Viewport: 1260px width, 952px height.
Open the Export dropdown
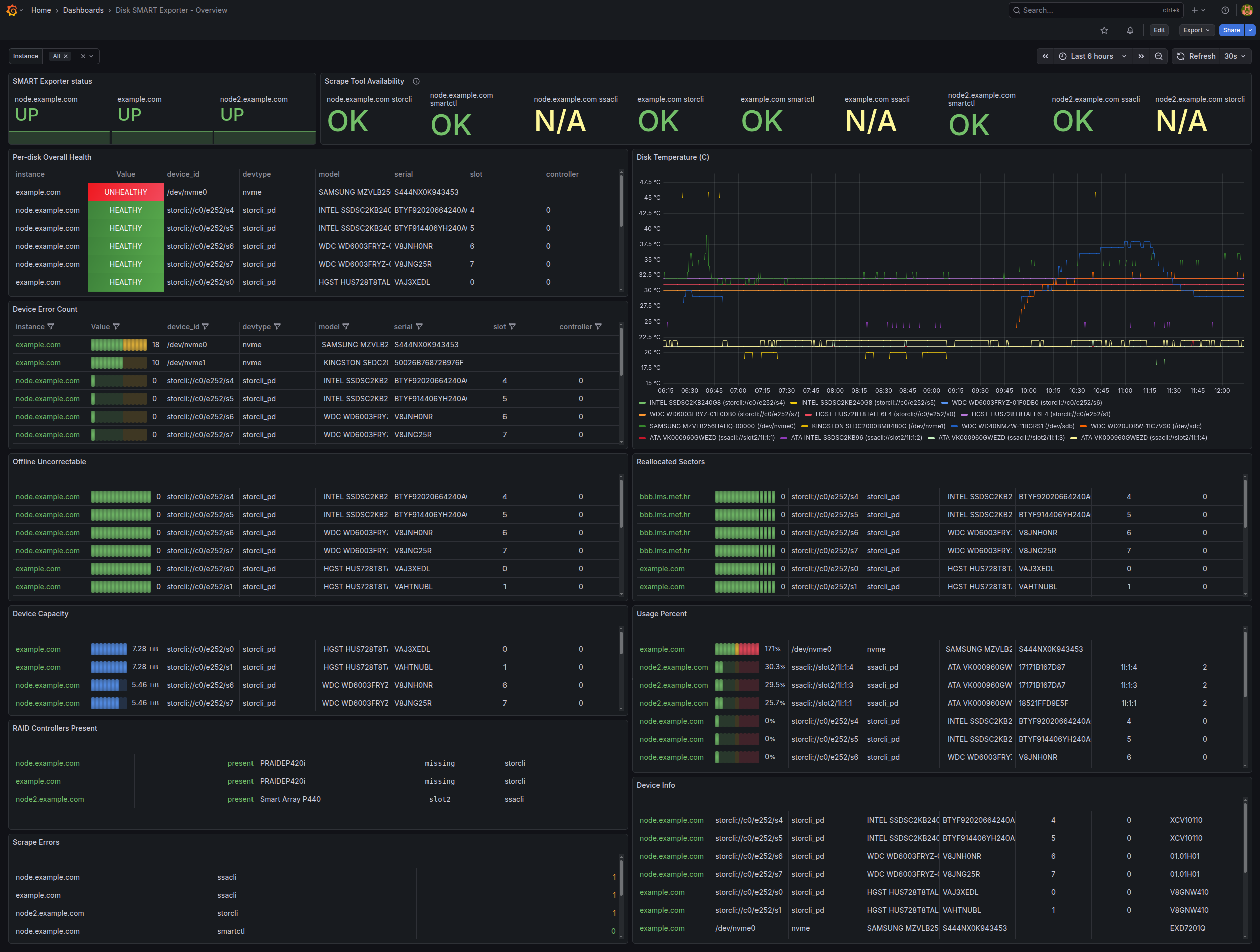pos(1196,30)
